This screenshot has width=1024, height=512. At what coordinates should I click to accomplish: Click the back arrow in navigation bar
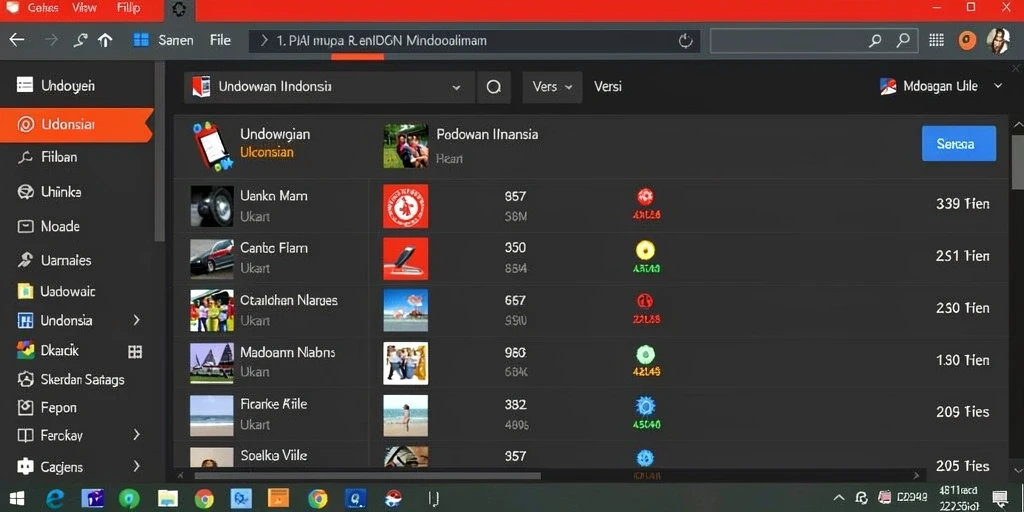tap(16, 40)
